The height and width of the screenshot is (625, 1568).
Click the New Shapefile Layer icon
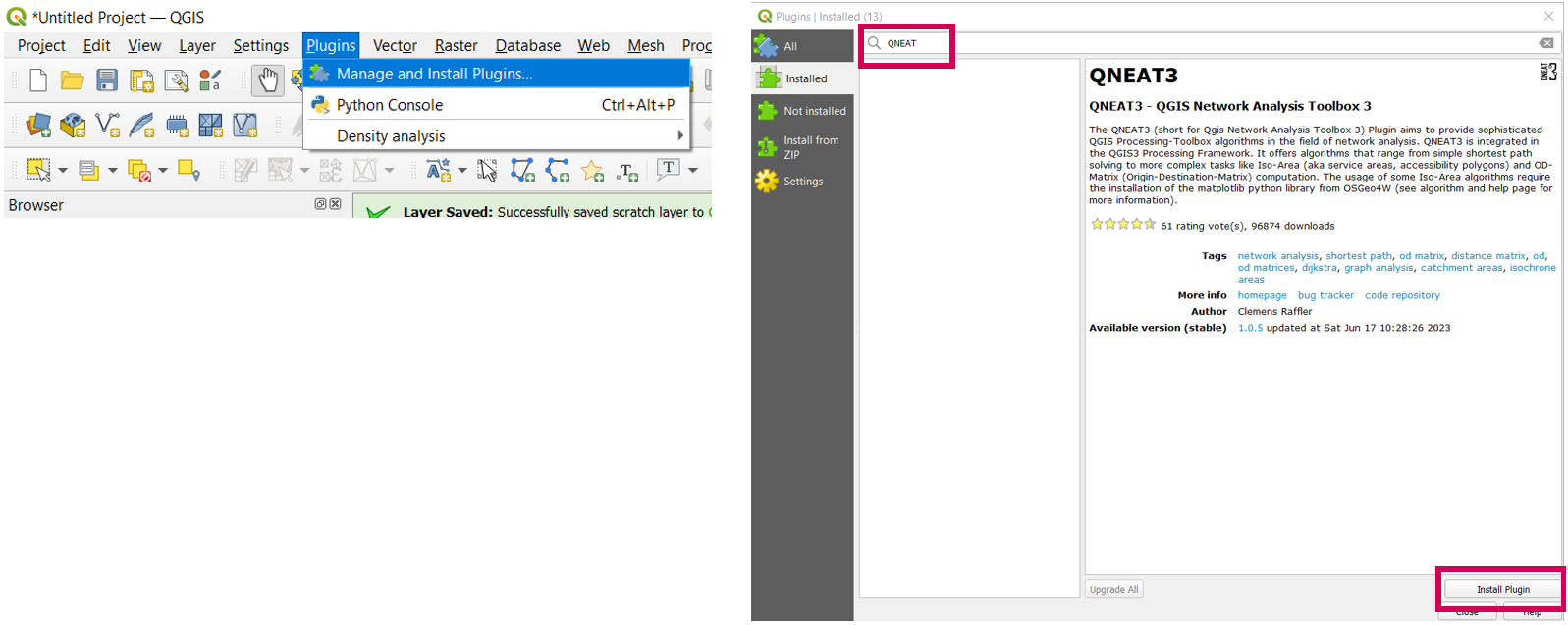click(x=107, y=125)
